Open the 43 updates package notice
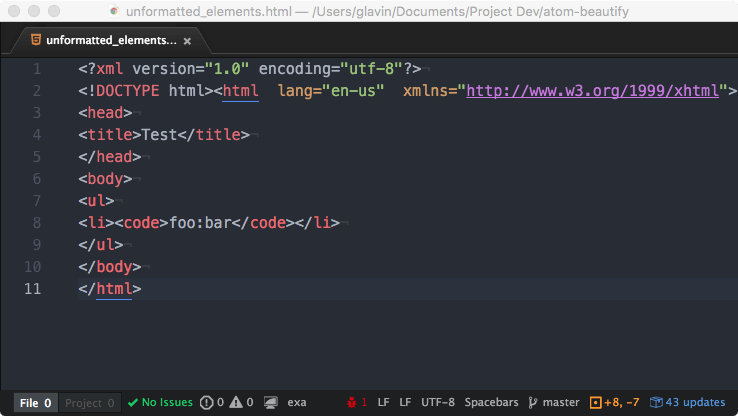The height and width of the screenshot is (416, 738). coord(687,402)
